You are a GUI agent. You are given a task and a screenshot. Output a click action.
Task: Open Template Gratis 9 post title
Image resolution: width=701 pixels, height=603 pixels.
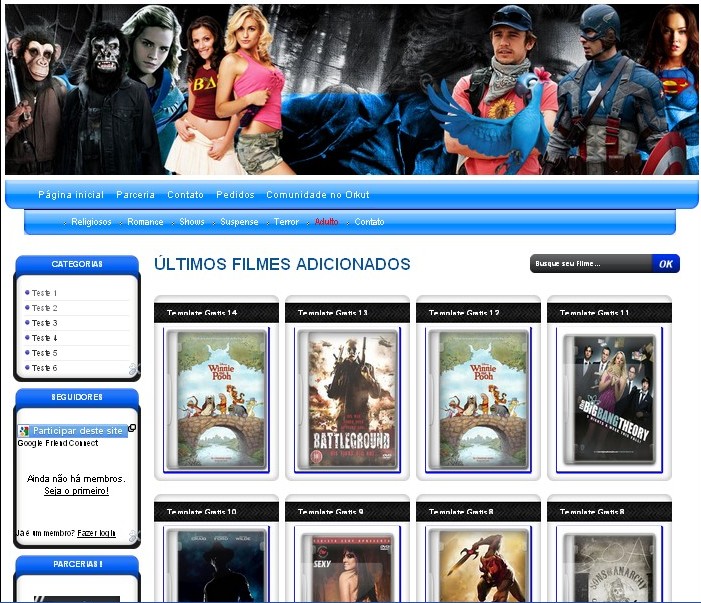[x=330, y=512]
